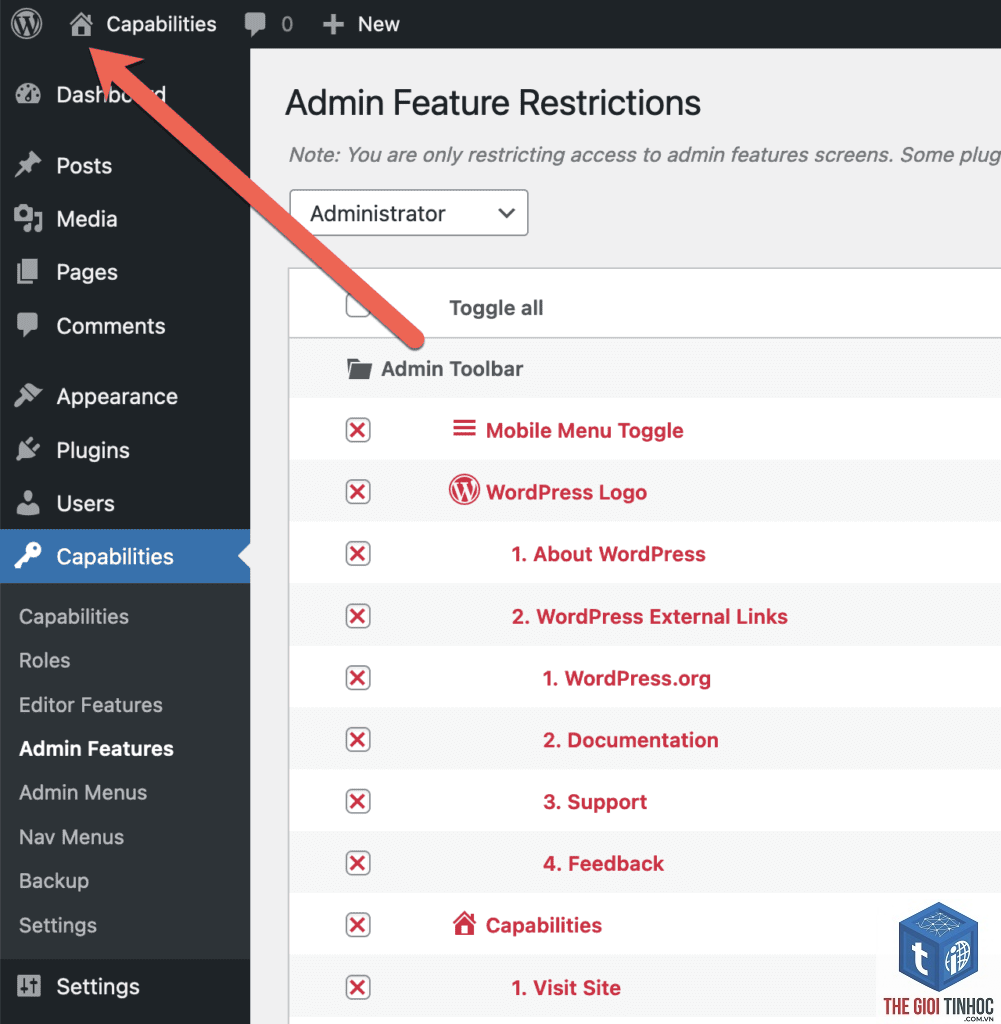Toggle restriction for Visit Site
The height and width of the screenshot is (1024, 1001).
(x=358, y=987)
